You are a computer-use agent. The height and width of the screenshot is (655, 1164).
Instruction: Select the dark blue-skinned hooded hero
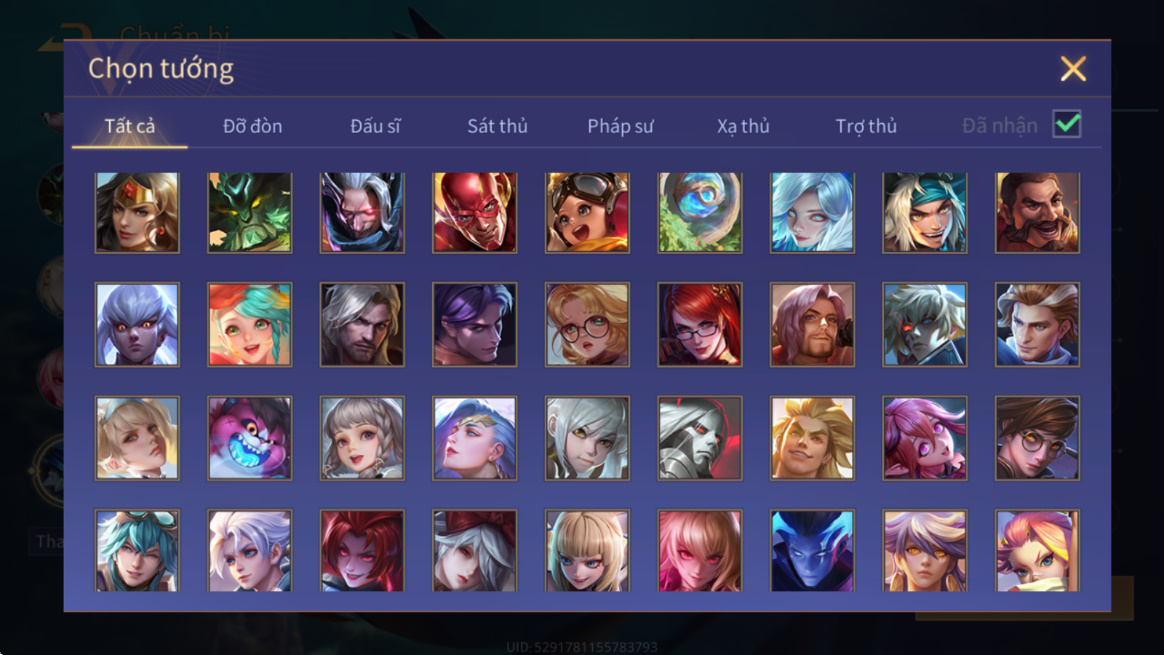pyautogui.click(x=812, y=551)
